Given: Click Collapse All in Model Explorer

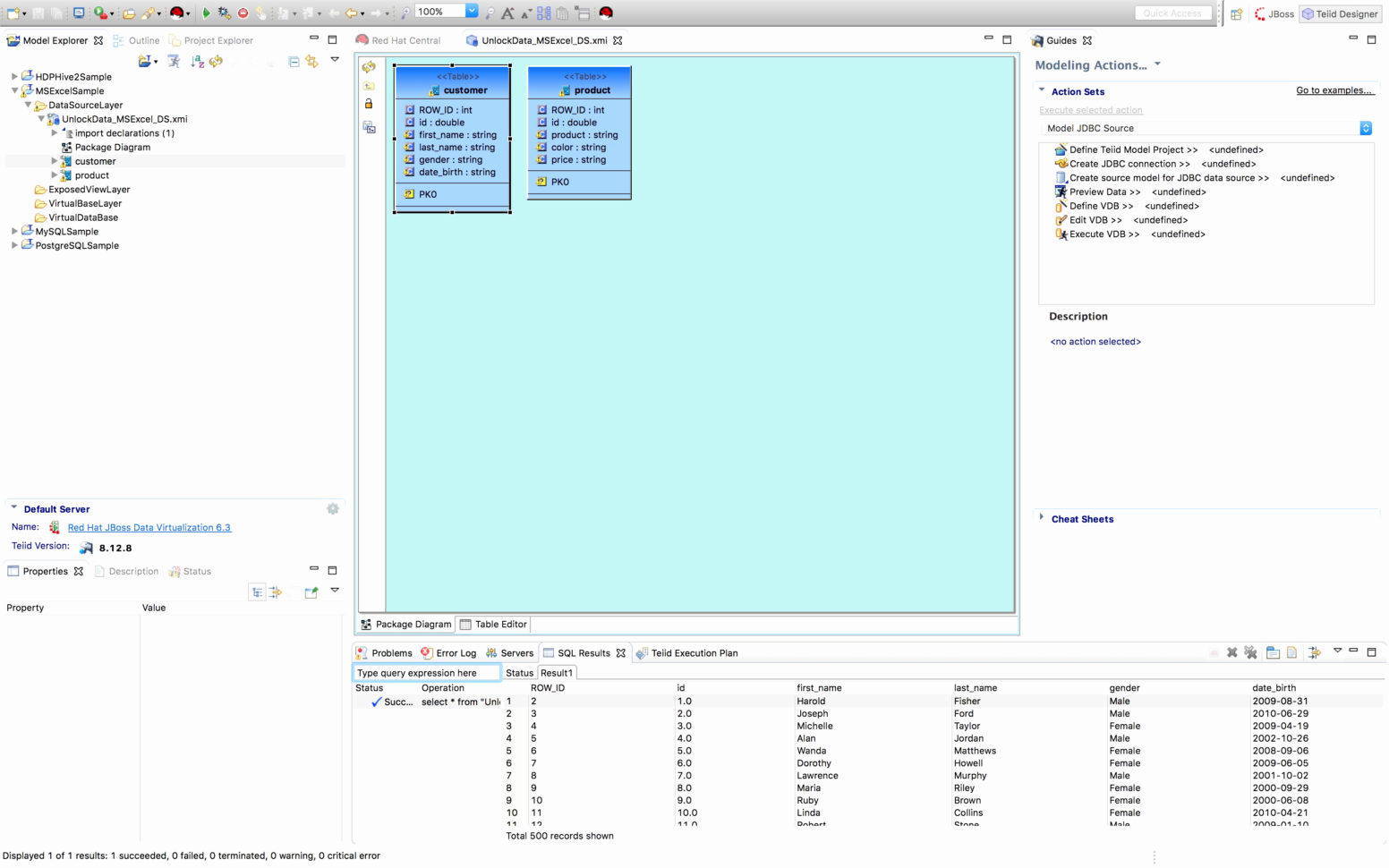Looking at the screenshot, I should [294, 62].
